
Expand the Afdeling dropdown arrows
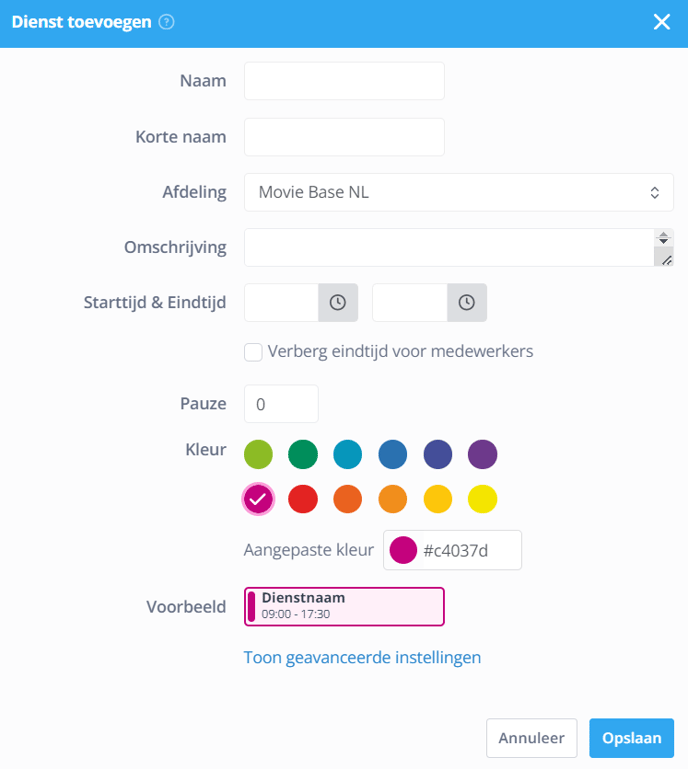[655, 193]
